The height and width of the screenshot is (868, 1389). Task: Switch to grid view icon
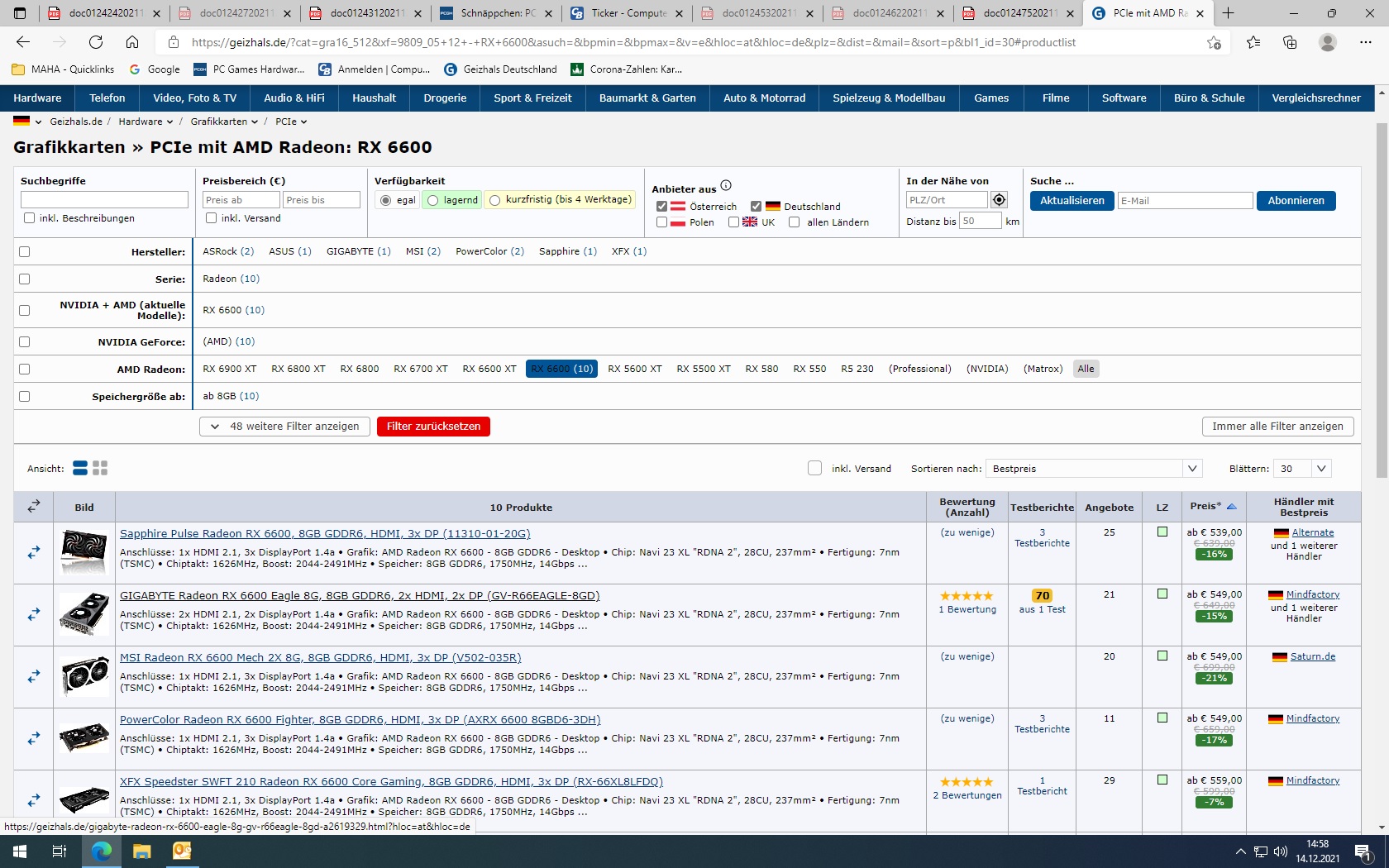[100, 468]
